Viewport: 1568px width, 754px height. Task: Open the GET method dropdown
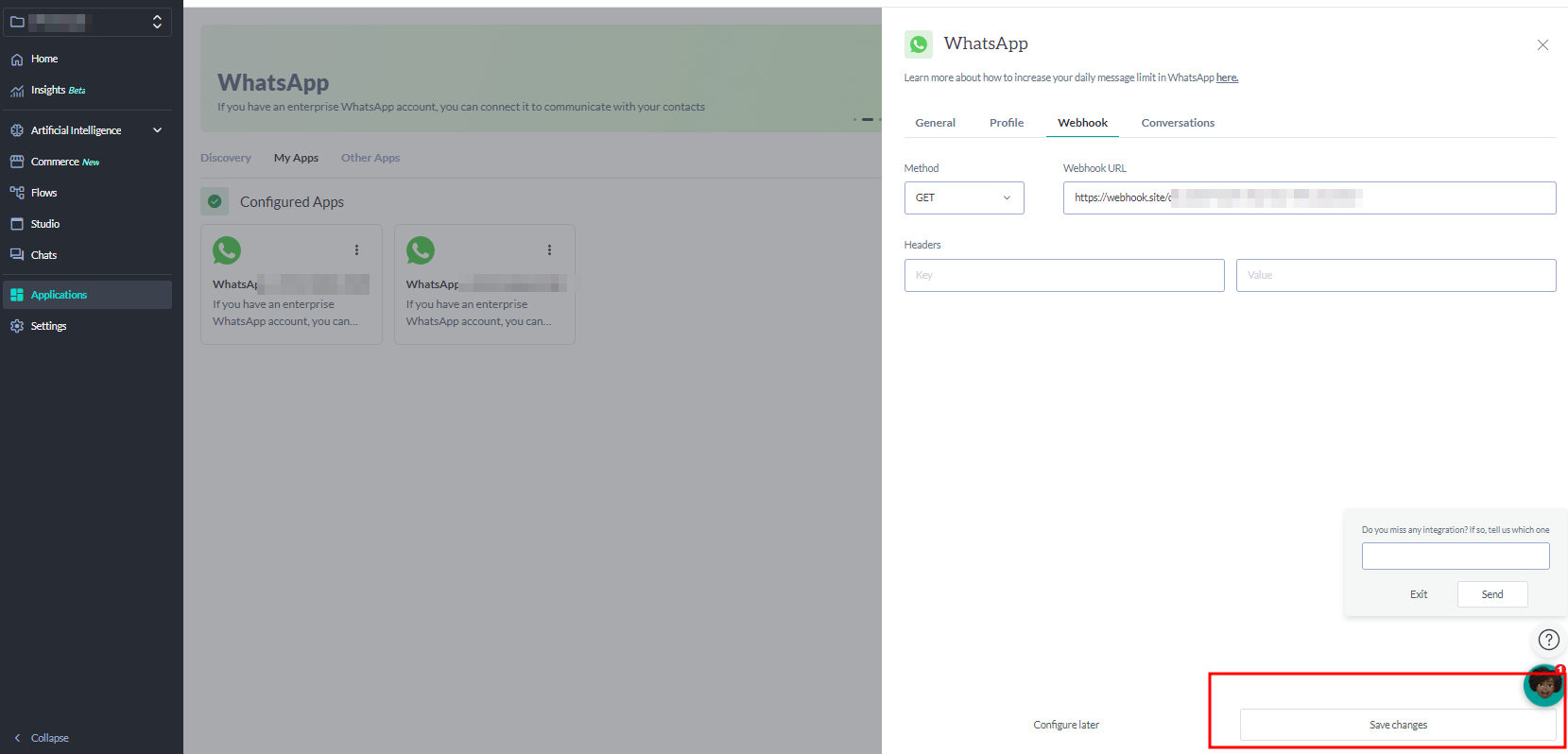[964, 197]
